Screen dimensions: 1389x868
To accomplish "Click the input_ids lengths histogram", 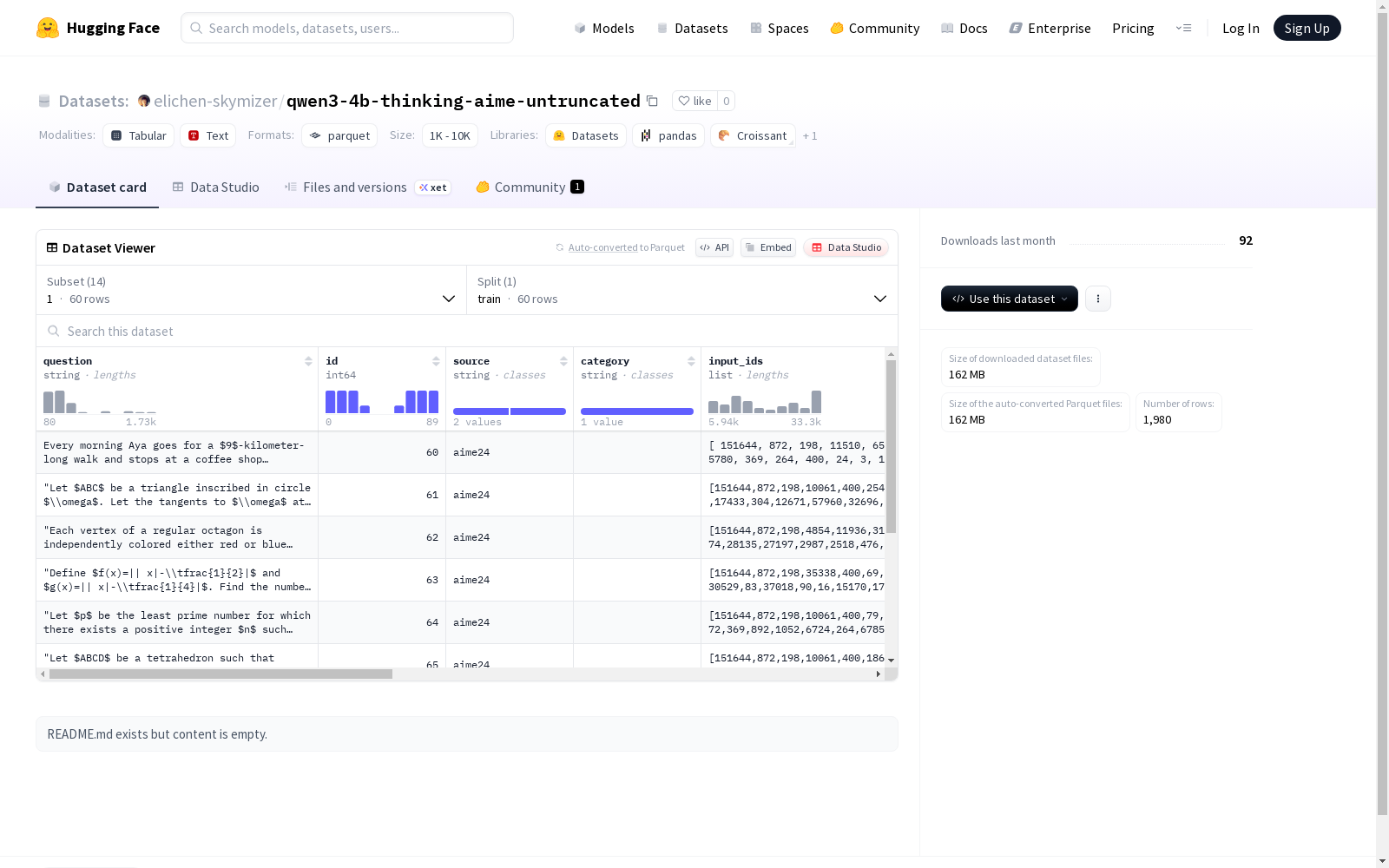I will (765, 402).
